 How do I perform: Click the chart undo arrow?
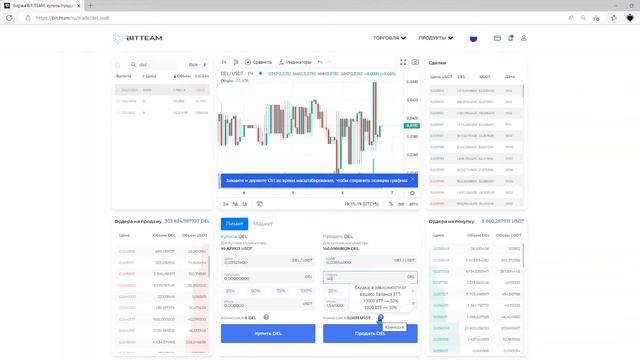pos(320,62)
